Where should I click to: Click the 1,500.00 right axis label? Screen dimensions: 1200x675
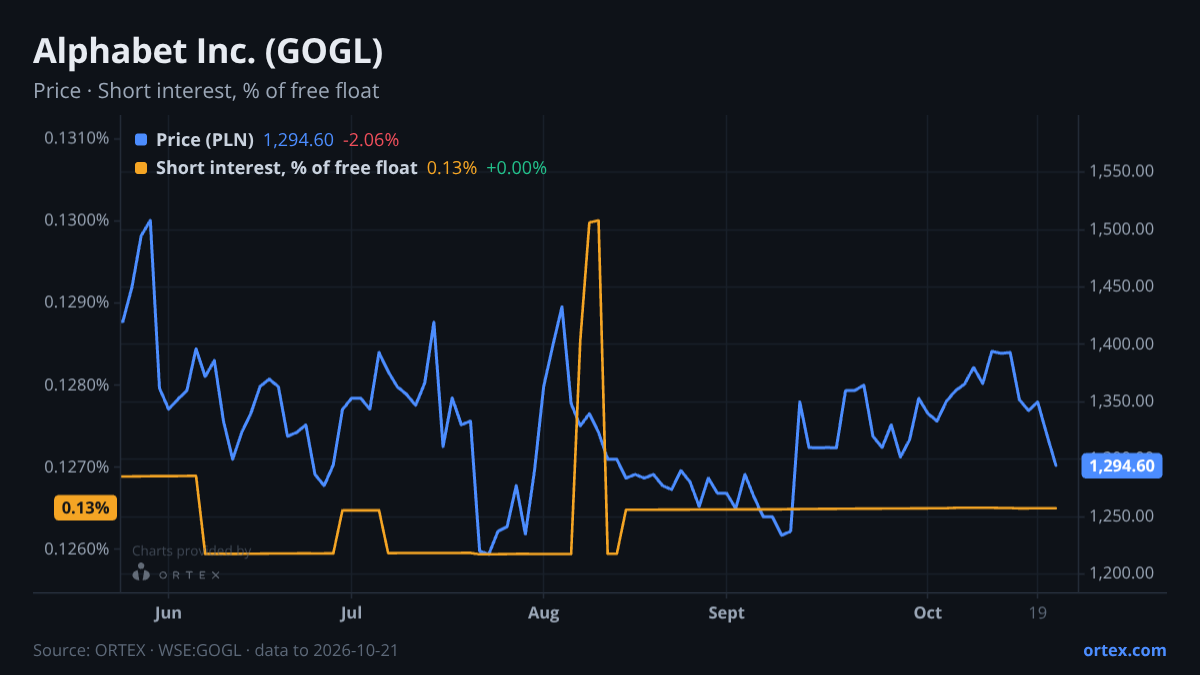(1122, 229)
